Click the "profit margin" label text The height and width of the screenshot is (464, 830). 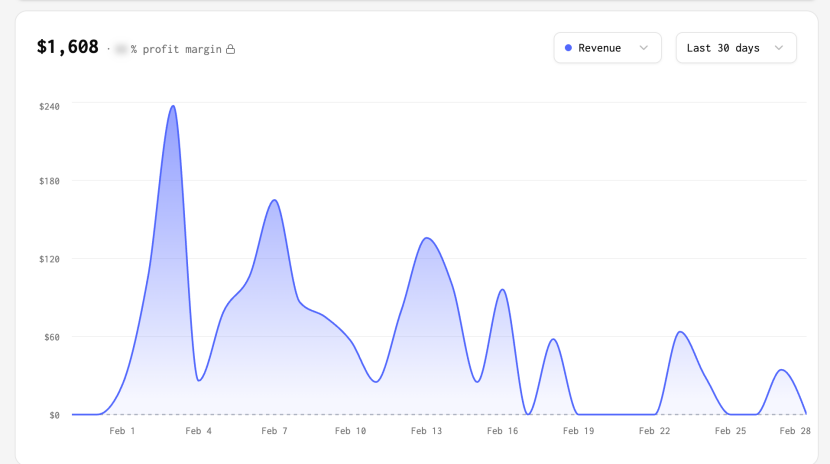[181, 49]
